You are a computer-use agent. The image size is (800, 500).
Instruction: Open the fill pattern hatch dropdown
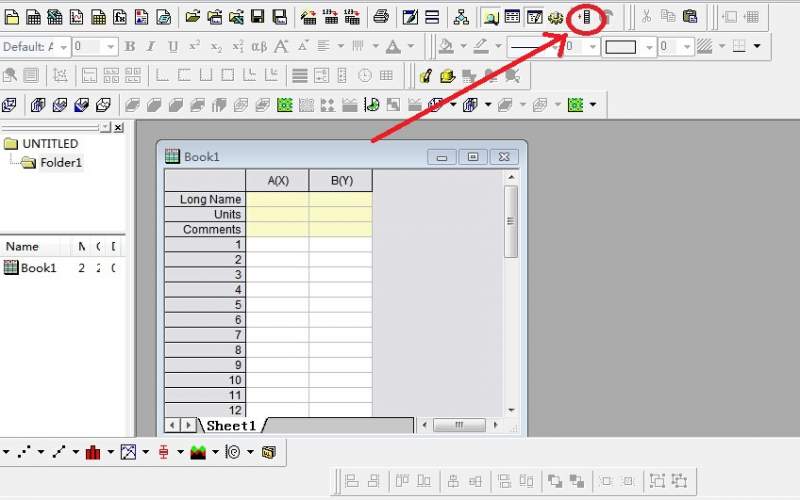721,46
